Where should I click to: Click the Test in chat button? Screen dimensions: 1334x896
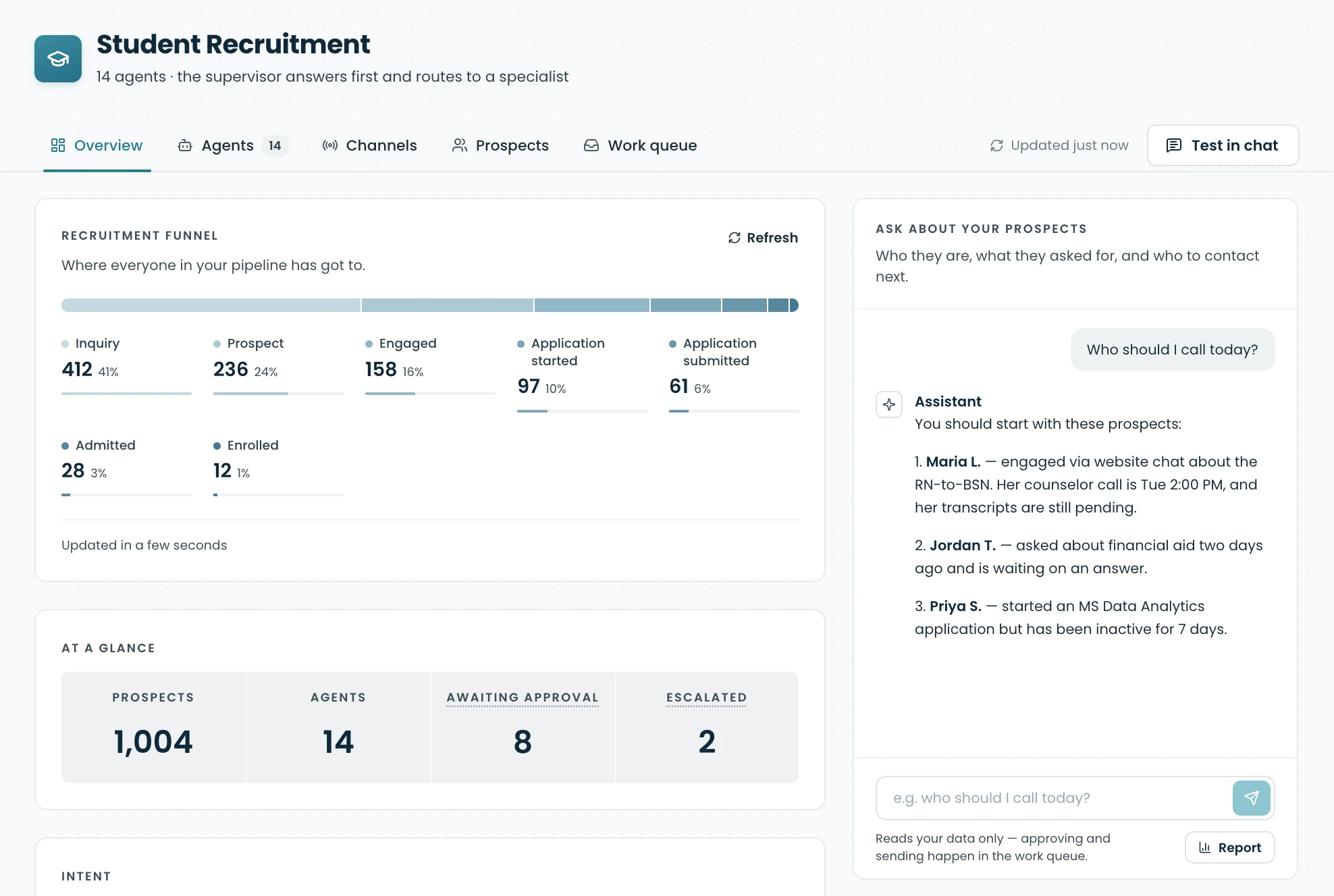pos(1223,145)
